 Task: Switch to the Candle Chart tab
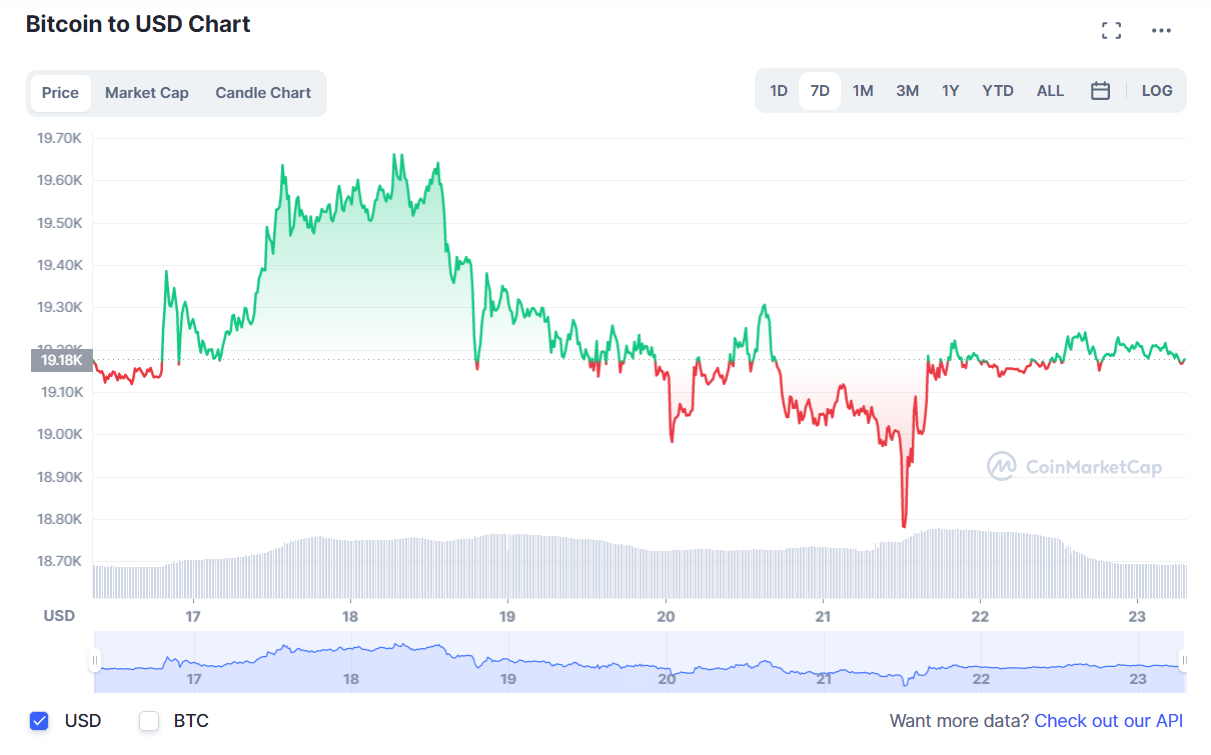263,92
